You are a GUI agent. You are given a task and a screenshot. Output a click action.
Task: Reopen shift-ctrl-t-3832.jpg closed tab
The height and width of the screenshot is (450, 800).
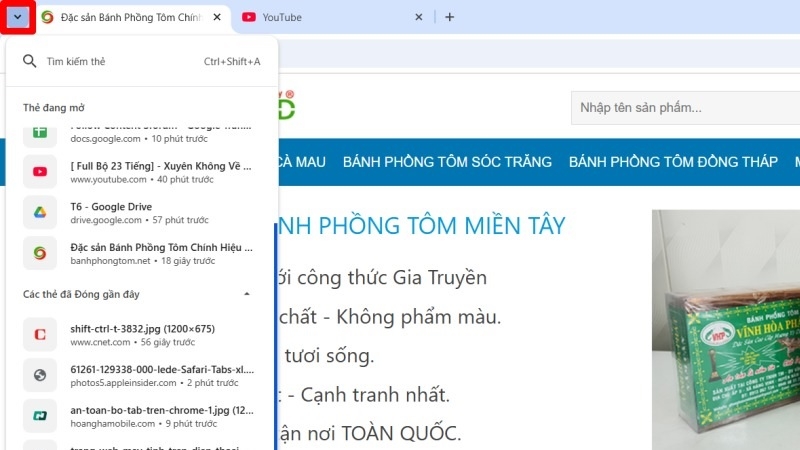(x=142, y=335)
